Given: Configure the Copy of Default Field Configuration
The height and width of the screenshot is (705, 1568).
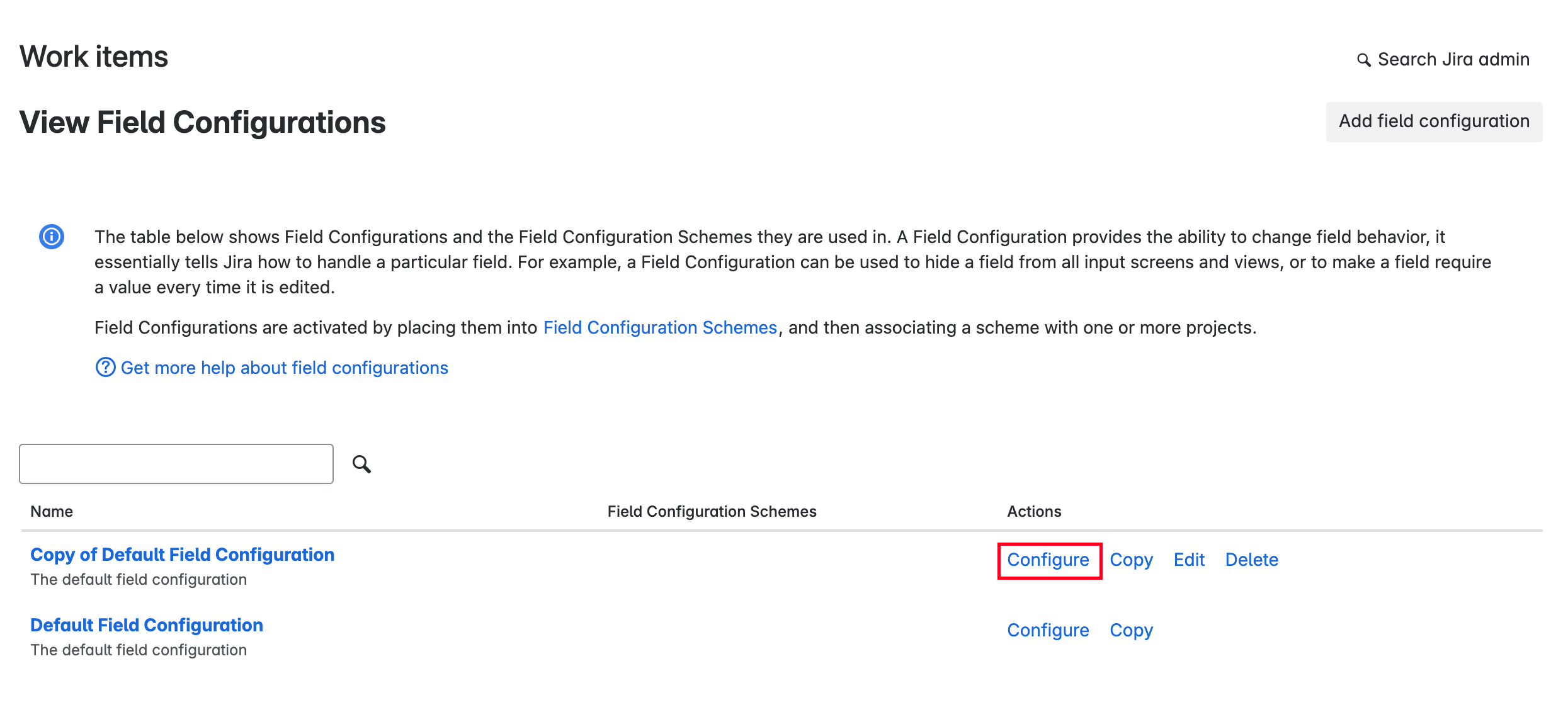Looking at the screenshot, I should pos(1048,560).
